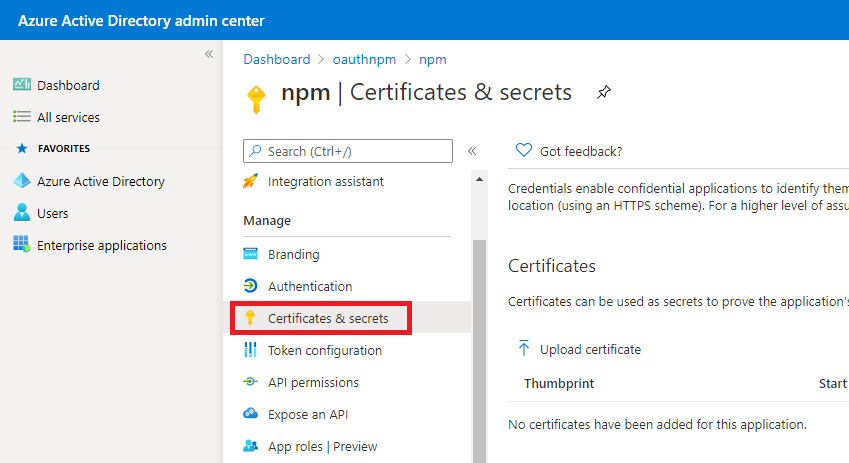
Task: Click the Got feedback heart icon
Action: 523,151
